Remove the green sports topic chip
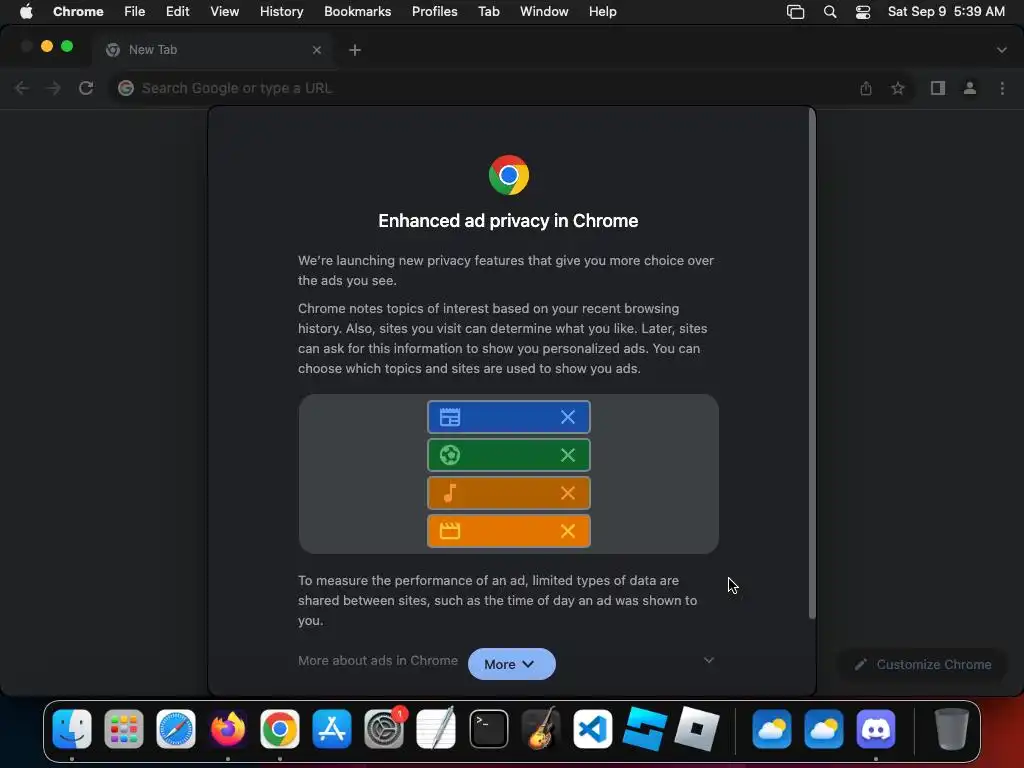This screenshot has height=768, width=1024. pos(568,455)
